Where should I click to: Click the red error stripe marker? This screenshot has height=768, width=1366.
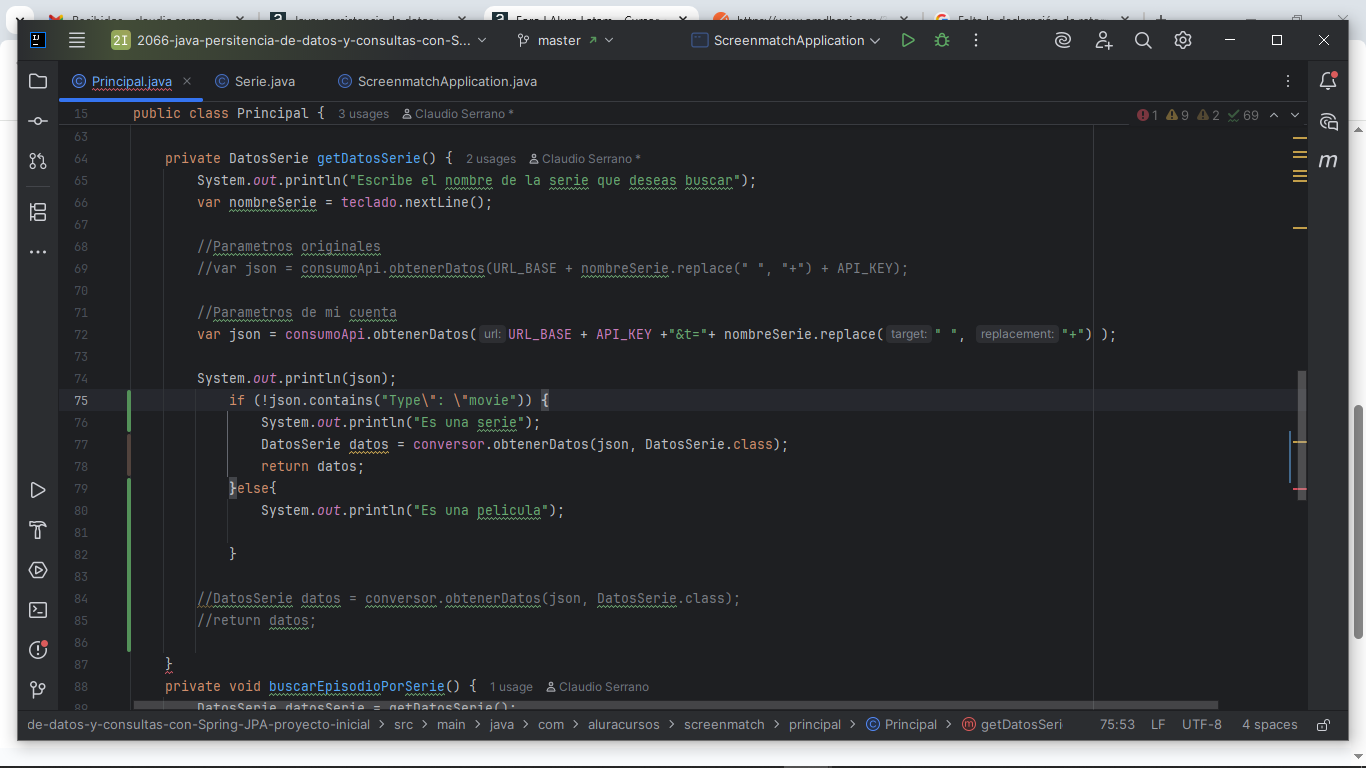click(1300, 489)
